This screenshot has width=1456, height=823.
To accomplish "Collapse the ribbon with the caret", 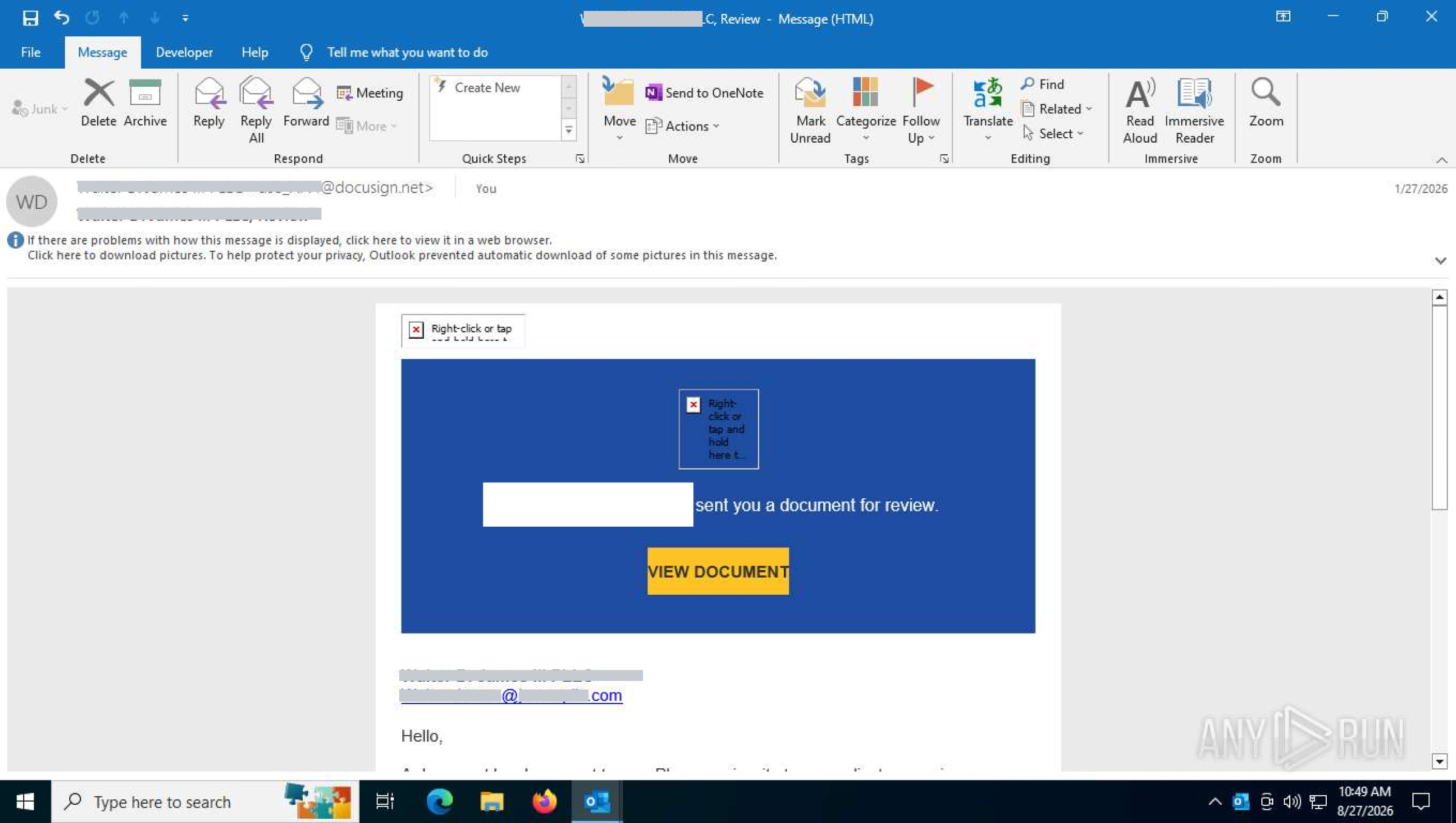I will (1441, 160).
